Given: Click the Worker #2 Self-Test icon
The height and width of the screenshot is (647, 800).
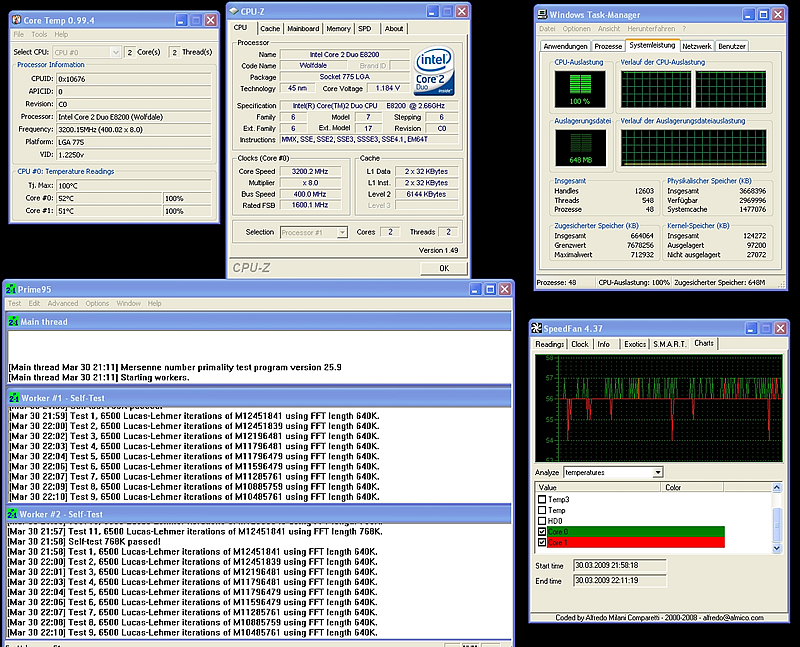Looking at the screenshot, I should [x=12, y=514].
